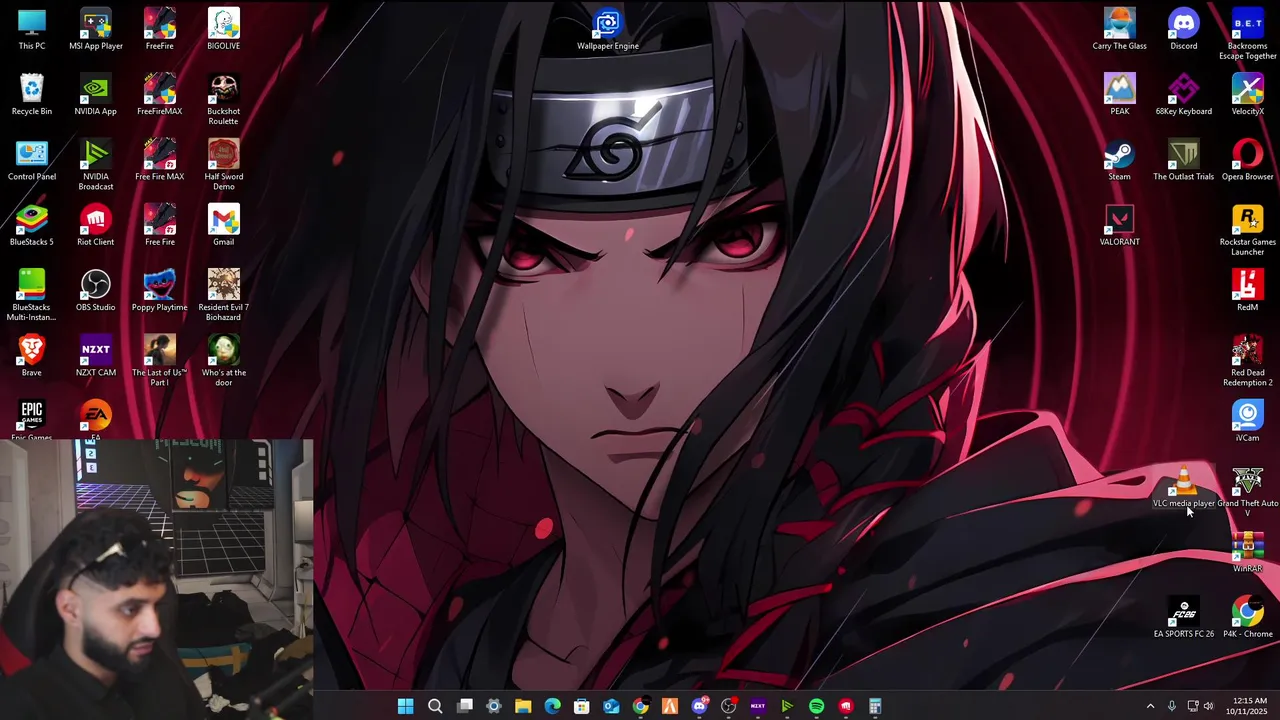The width and height of the screenshot is (1280, 720).
Task: Open the P4K - Chrome shortcut
Action: [x=1248, y=617]
